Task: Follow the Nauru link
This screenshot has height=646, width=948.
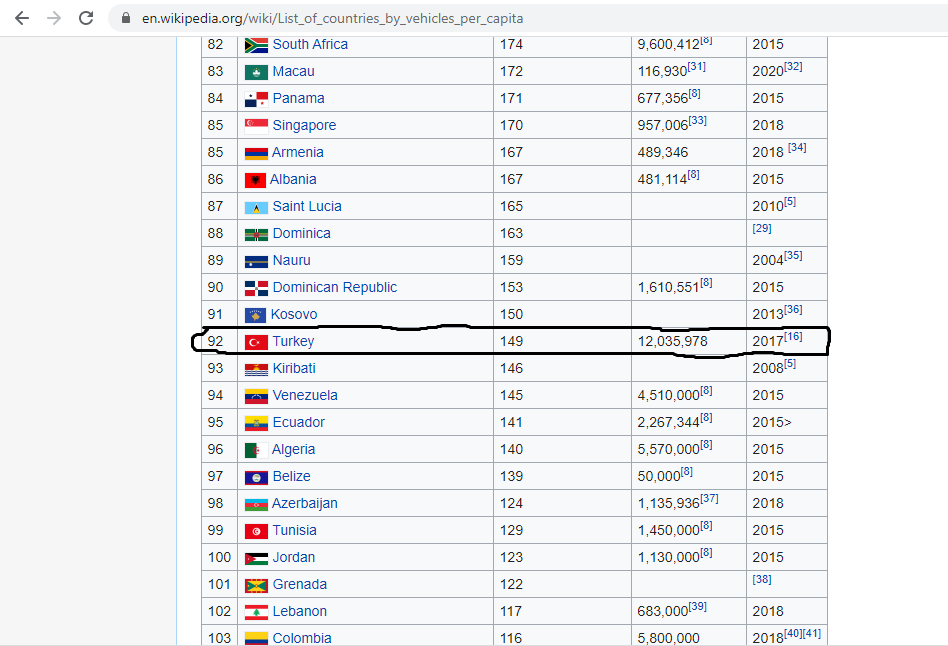Action: pyautogui.click(x=291, y=260)
